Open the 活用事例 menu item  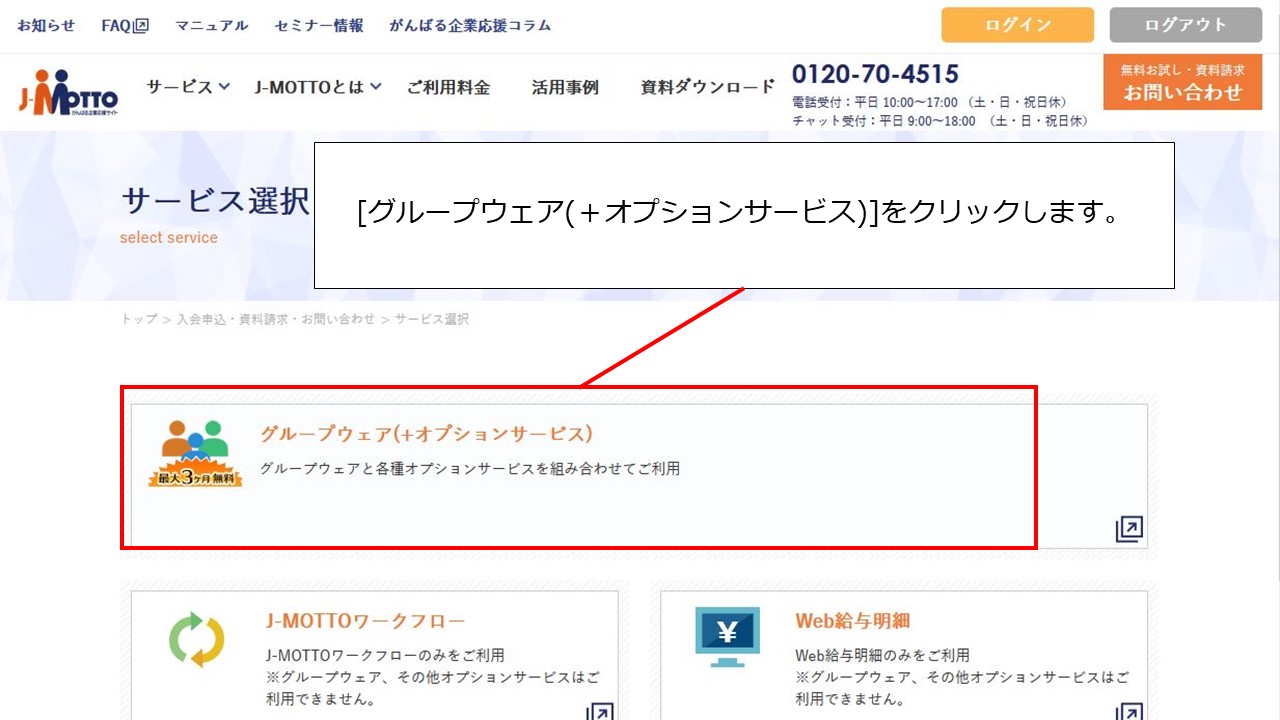coord(565,88)
